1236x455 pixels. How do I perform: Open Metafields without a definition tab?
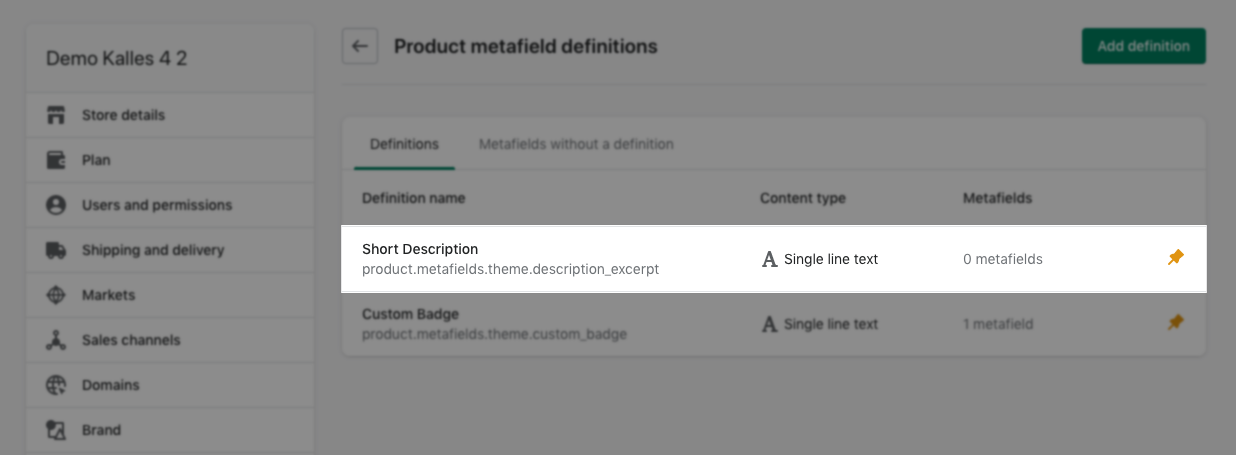[x=576, y=144]
